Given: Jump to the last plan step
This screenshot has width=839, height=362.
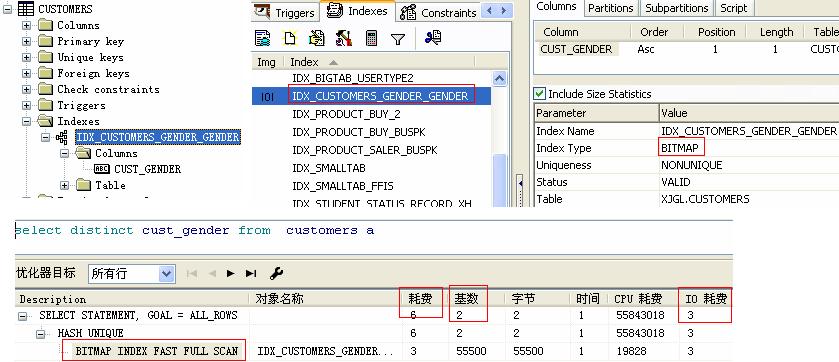Looking at the screenshot, I should [251, 274].
